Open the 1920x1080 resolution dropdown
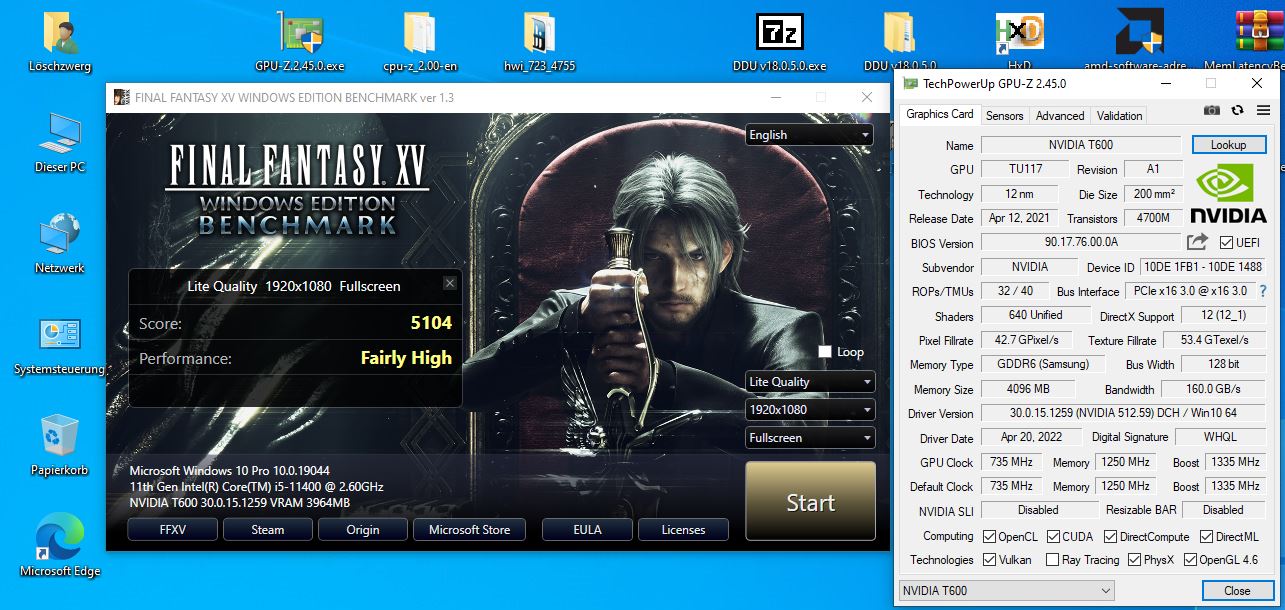Screen dimensions: 1285x610 [x=810, y=410]
